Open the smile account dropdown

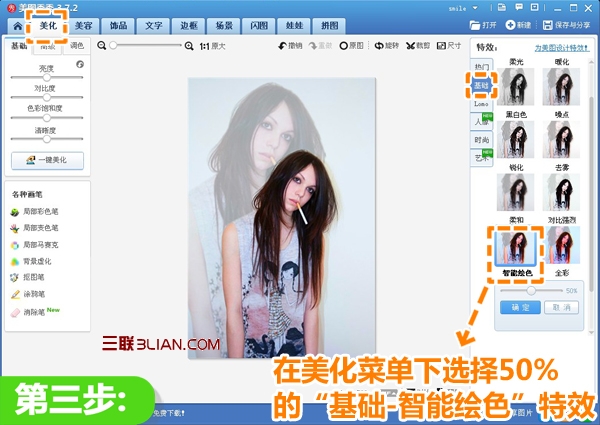pyautogui.click(x=475, y=8)
